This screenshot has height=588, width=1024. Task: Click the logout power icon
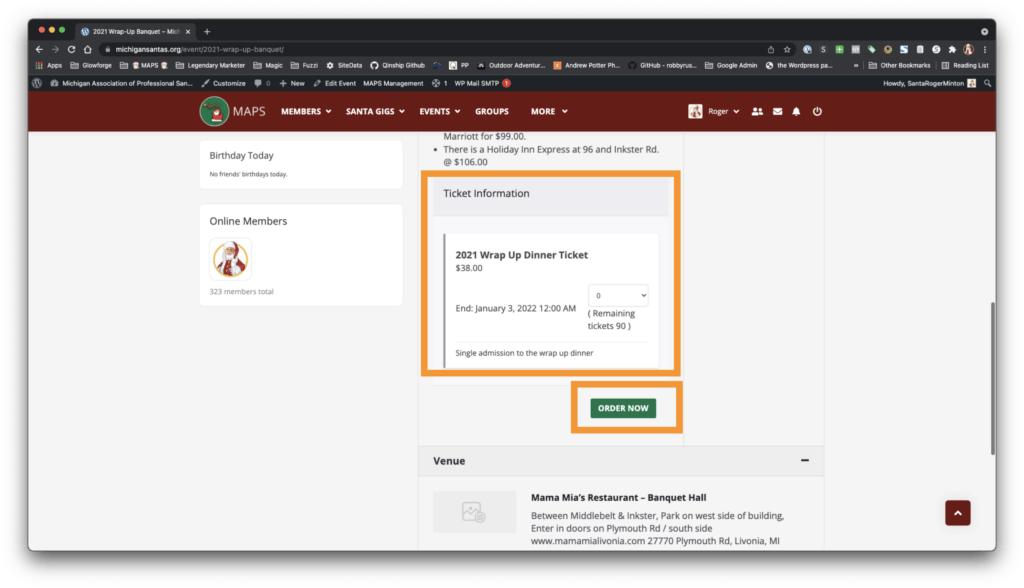pyautogui.click(x=817, y=111)
